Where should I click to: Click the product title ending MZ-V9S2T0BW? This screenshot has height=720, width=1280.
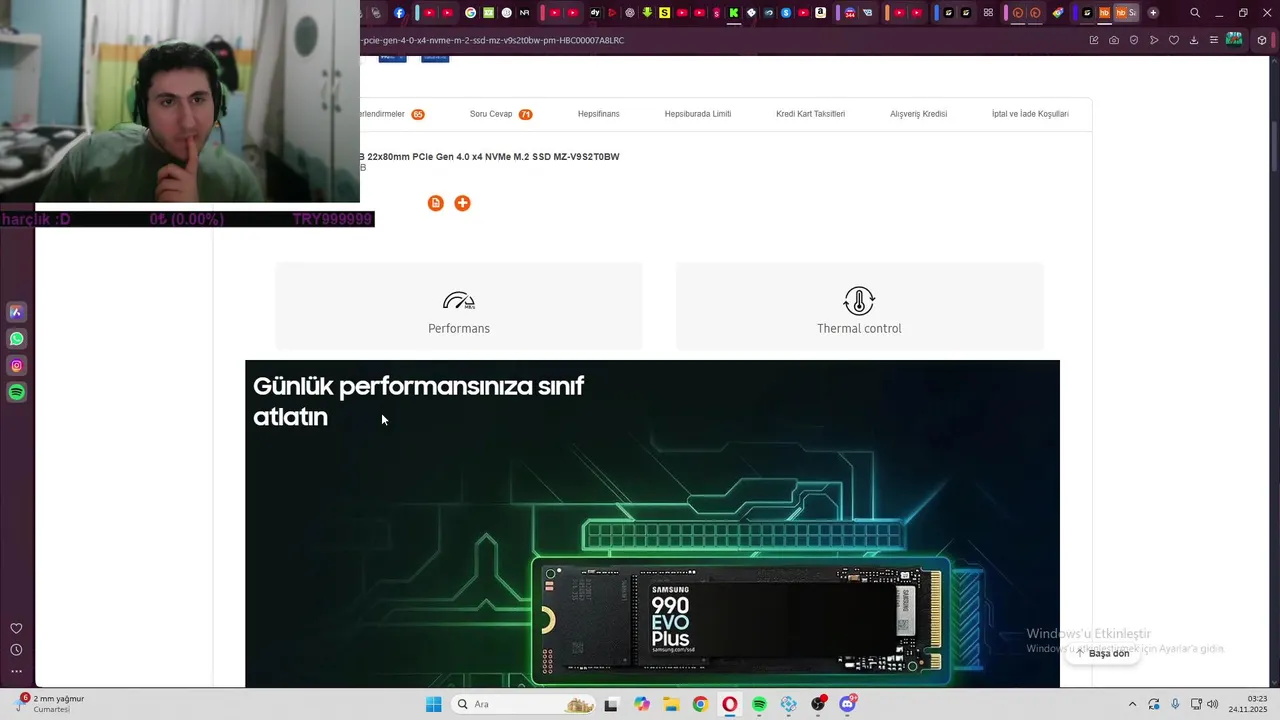pos(490,157)
